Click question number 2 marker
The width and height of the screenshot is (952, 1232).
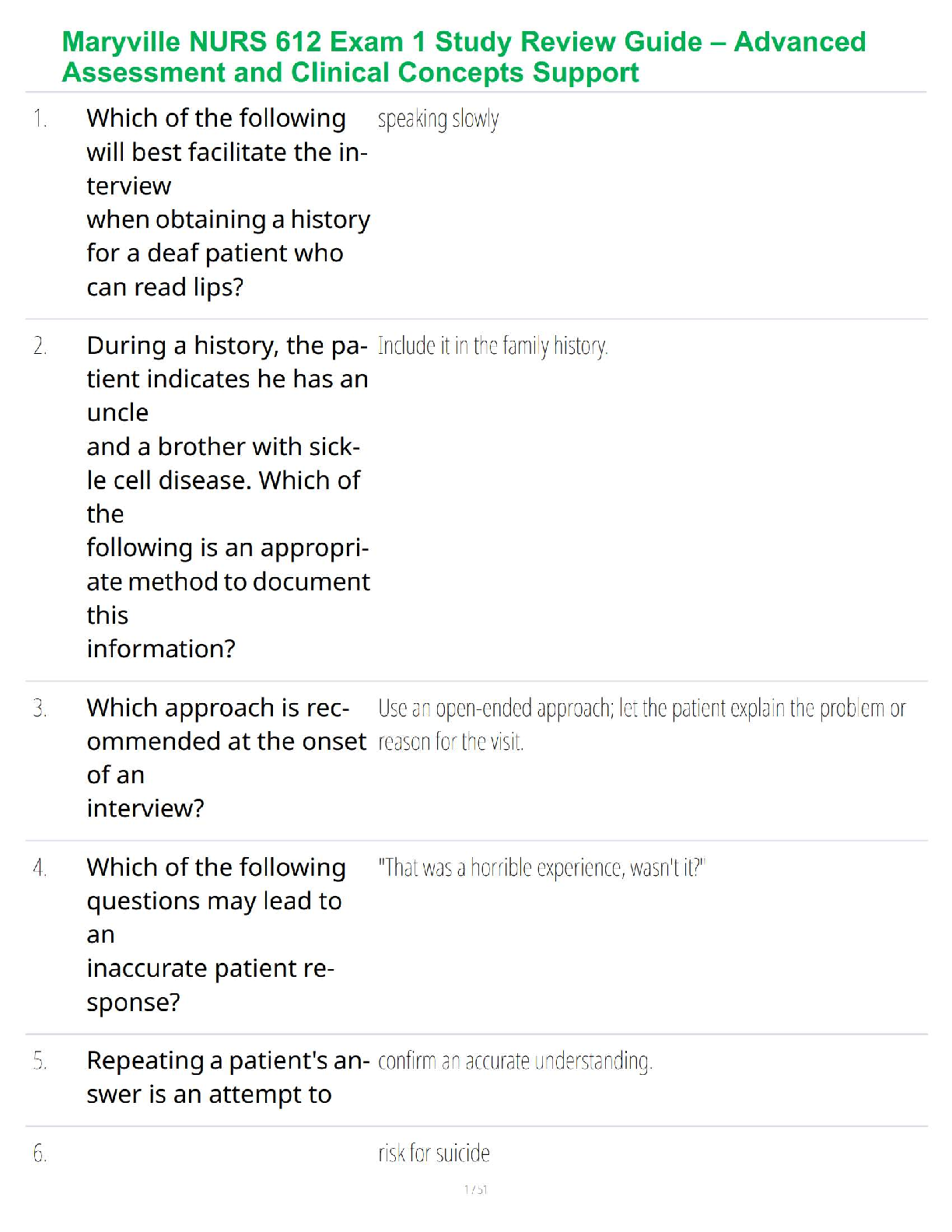[x=40, y=346]
